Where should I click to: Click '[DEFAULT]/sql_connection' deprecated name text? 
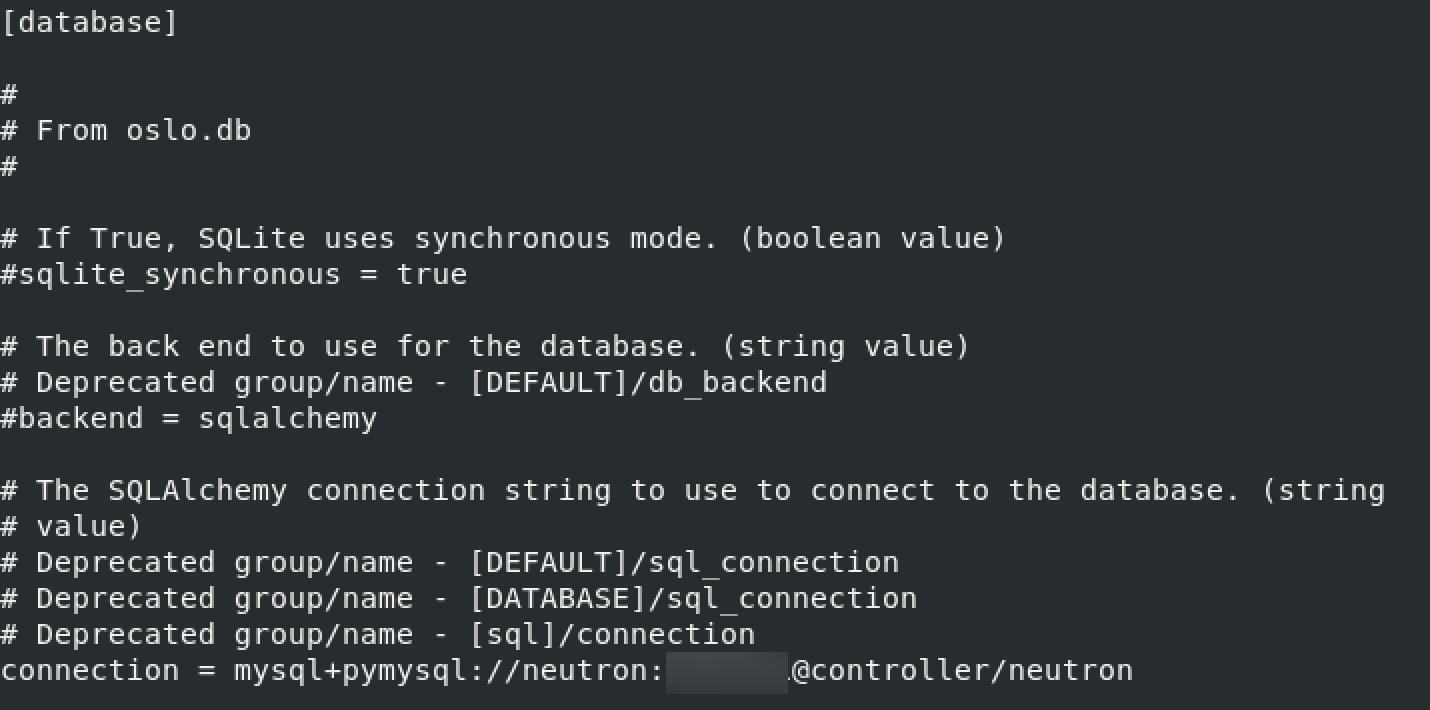point(684,562)
